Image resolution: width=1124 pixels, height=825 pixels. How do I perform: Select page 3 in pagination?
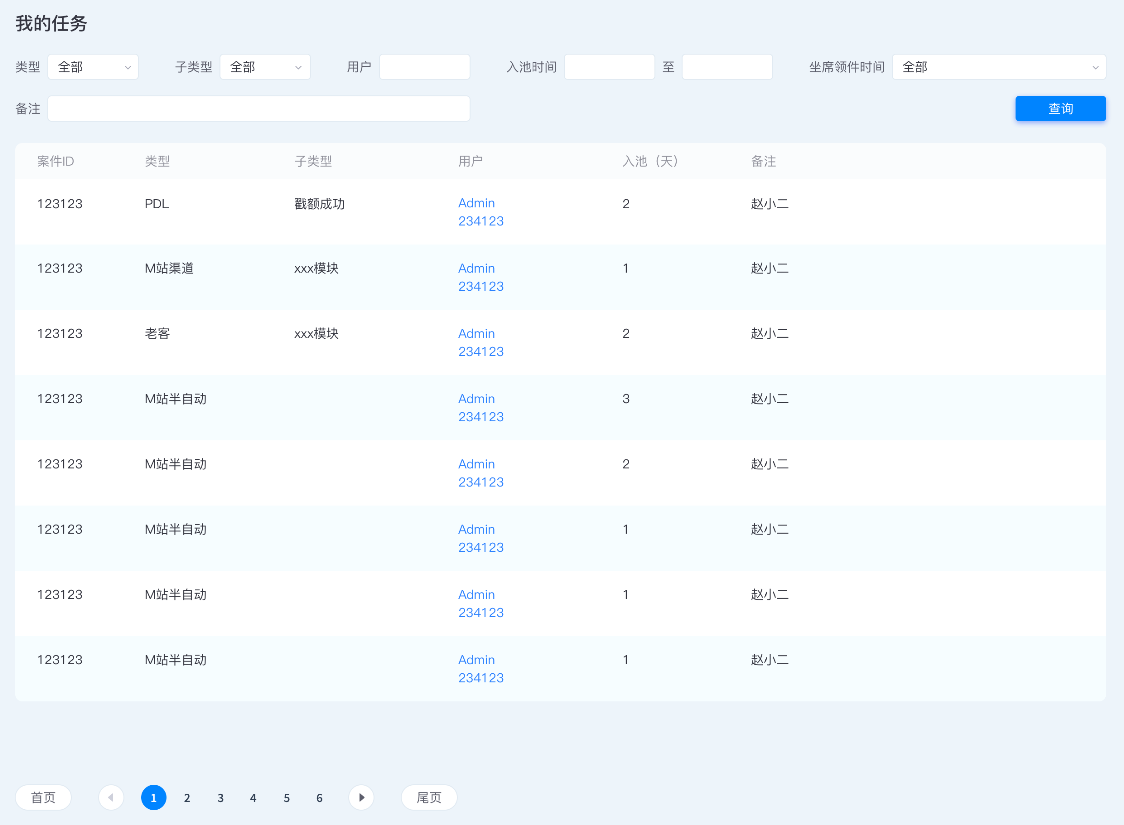[x=220, y=798]
